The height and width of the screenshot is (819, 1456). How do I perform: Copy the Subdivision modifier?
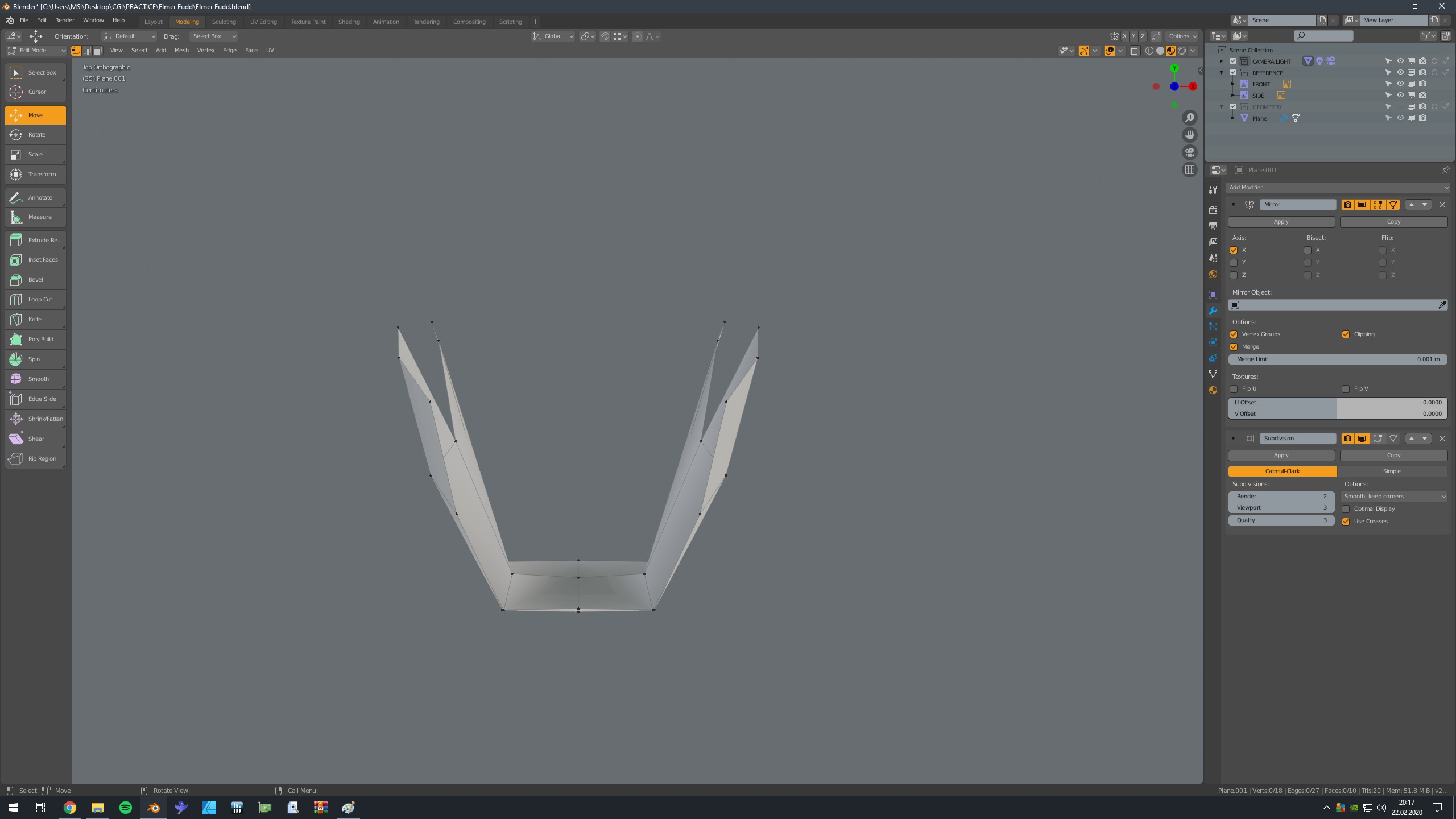[x=1393, y=456]
